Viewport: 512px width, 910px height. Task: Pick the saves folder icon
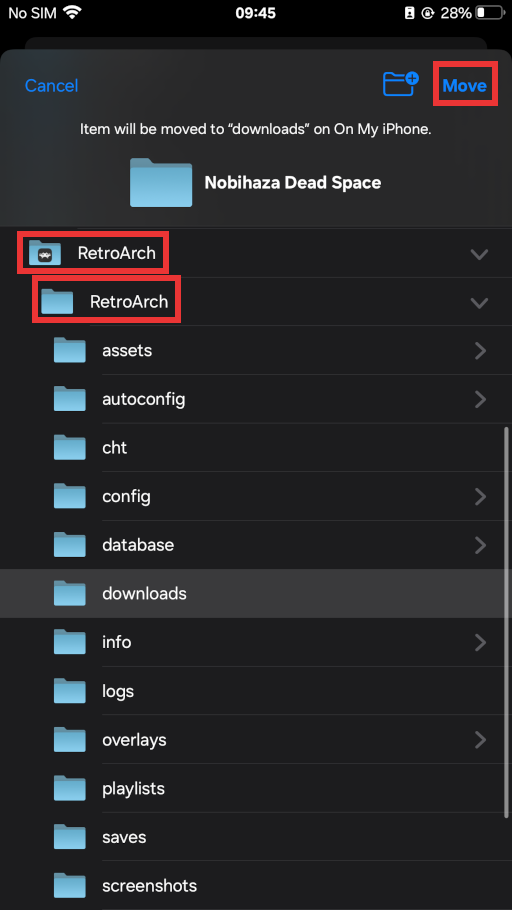click(x=70, y=837)
